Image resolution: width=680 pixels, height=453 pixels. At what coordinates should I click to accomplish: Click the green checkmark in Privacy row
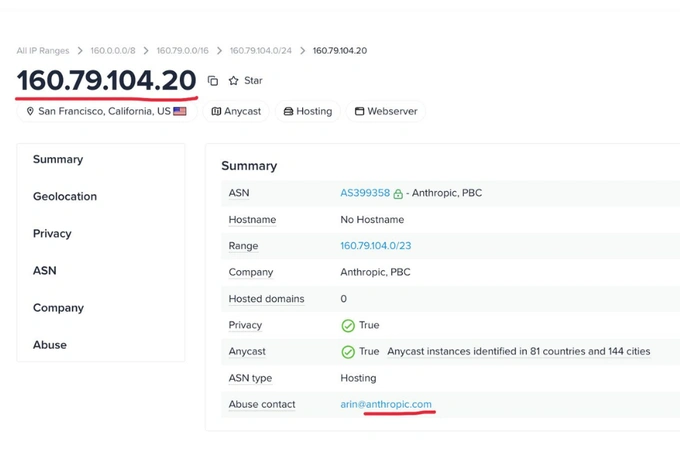348,326
